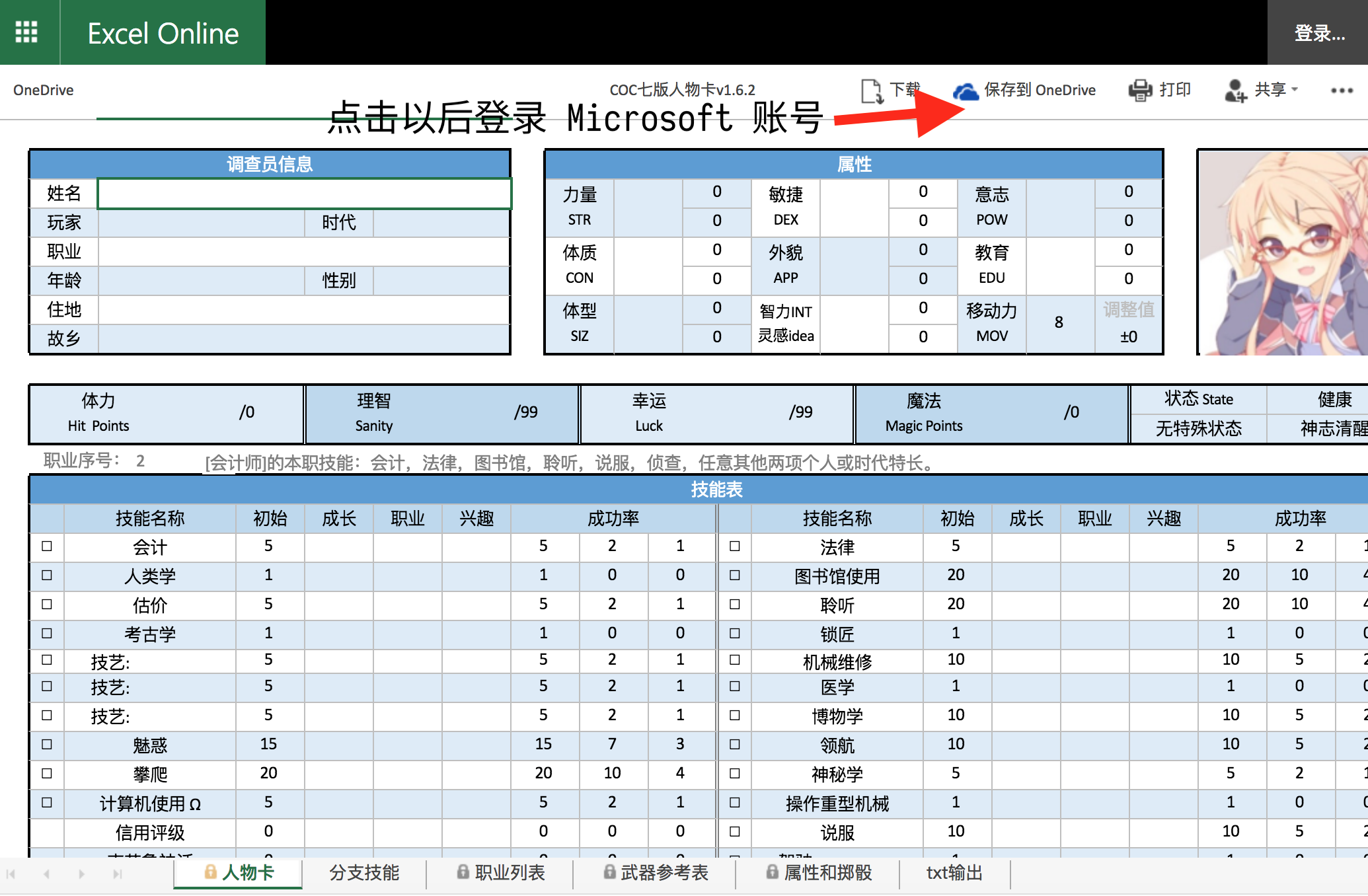Click the 姓名 input field
Viewport: 1368px width, 896px height.
click(x=307, y=193)
